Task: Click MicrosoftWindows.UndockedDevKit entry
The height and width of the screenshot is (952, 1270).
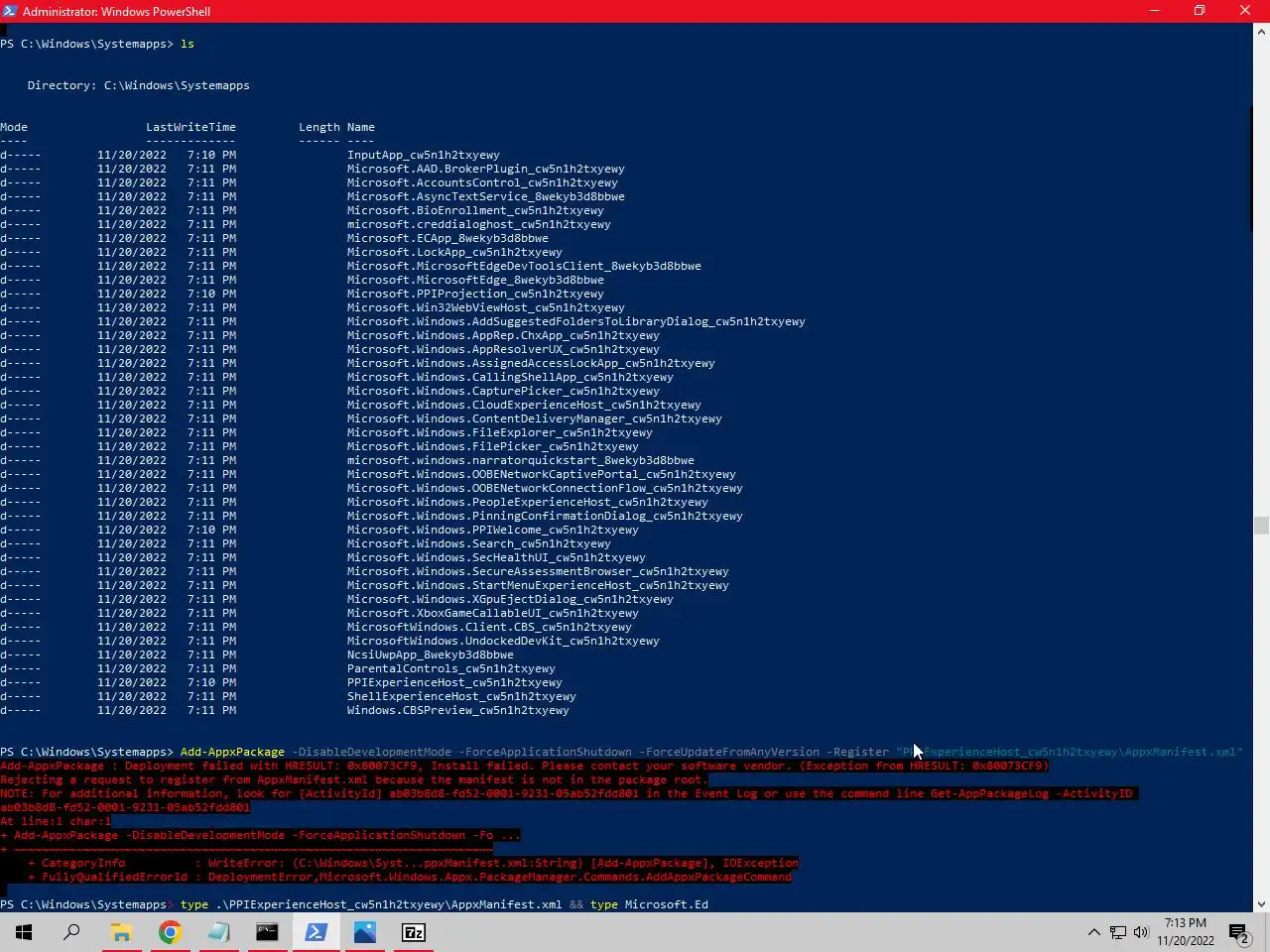Action: click(503, 641)
